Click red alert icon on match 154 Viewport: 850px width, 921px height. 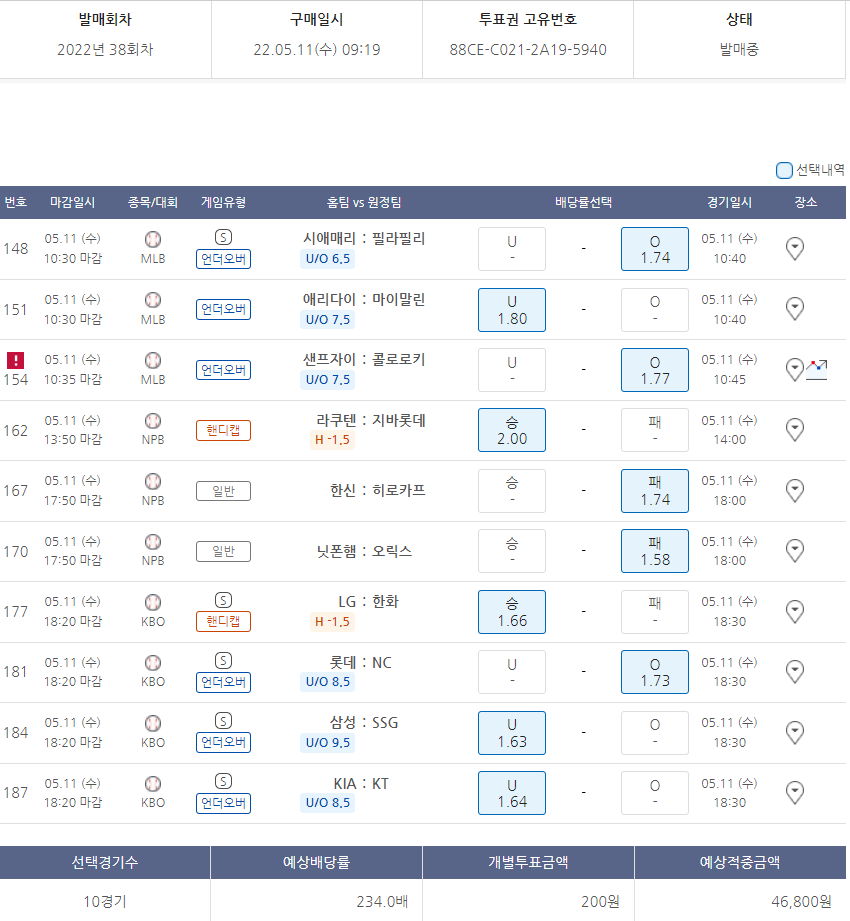point(15,360)
